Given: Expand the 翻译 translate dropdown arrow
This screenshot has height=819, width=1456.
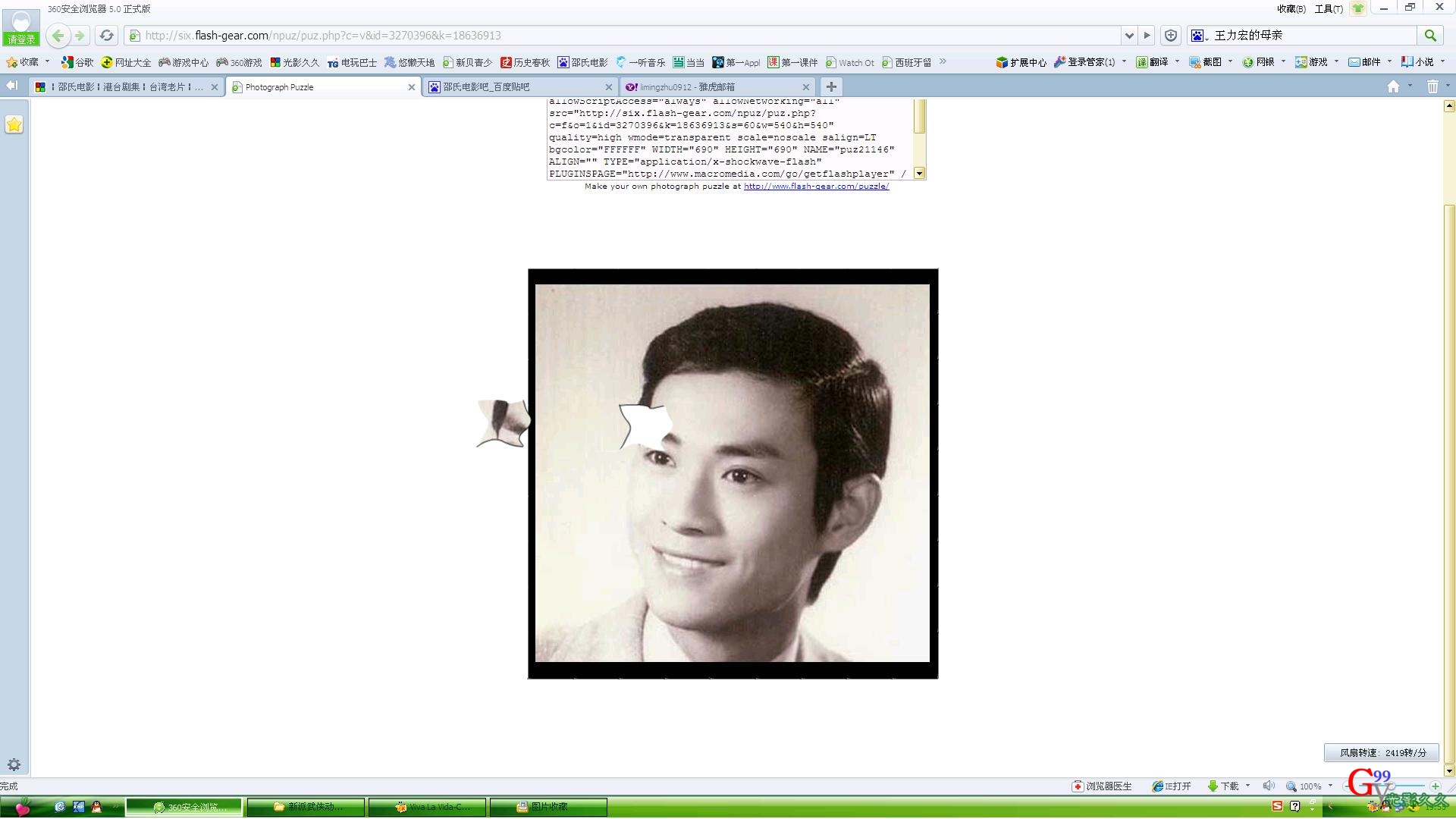Looking at the screenshot, I should pyautogui.click(x=1177, y=62).
